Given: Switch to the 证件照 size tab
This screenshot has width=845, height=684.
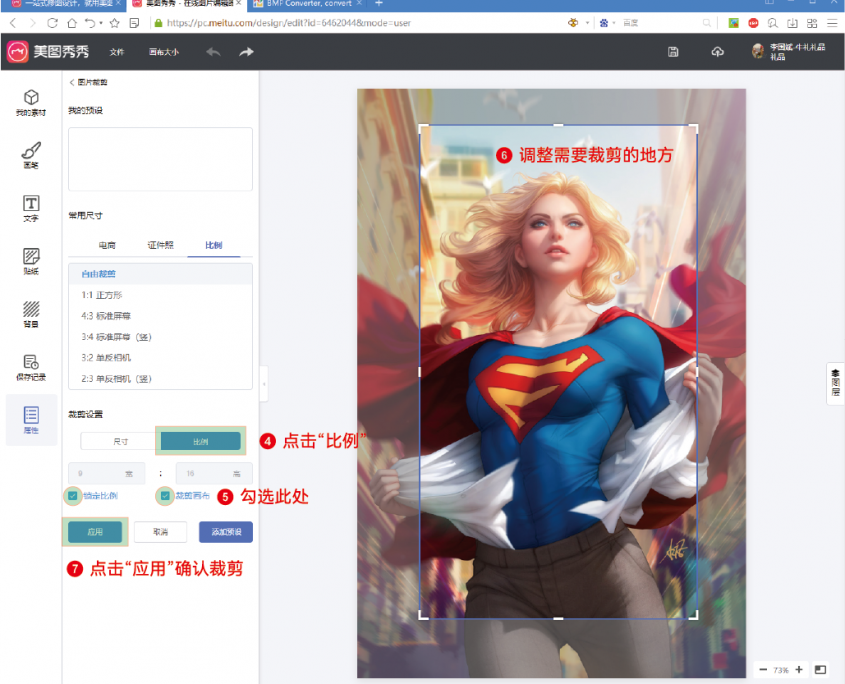Looking at the screenshot, I should (x=160, y=245).
